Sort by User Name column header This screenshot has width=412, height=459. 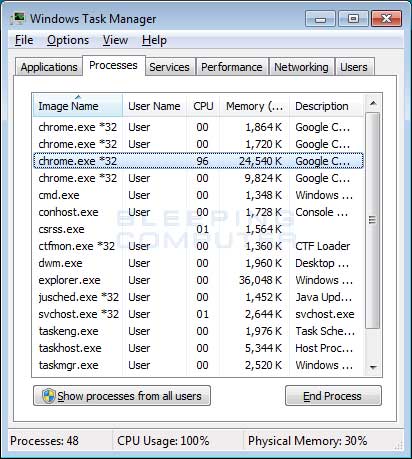point(155,106)
